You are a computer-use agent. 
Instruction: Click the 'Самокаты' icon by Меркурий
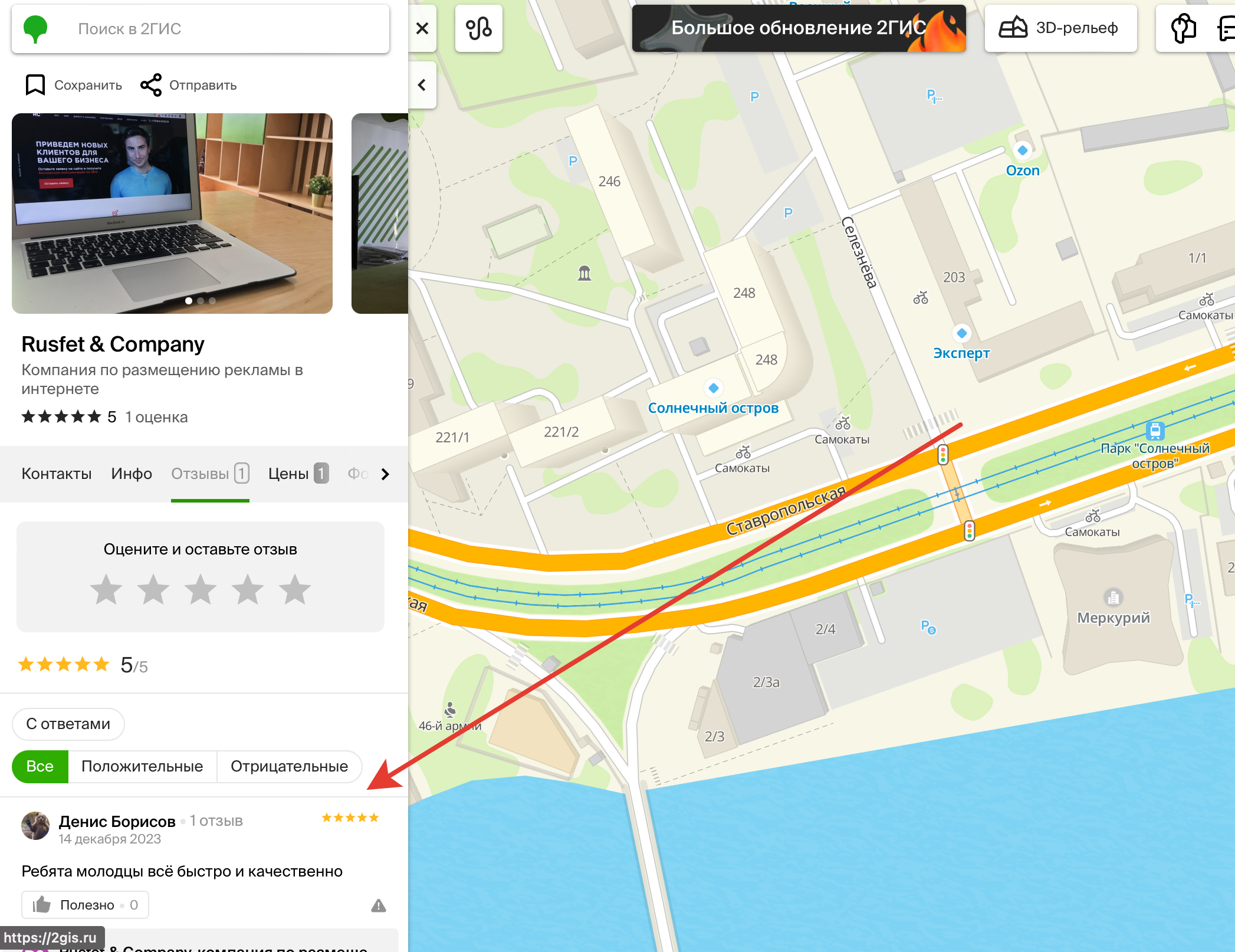point(1093,516)
